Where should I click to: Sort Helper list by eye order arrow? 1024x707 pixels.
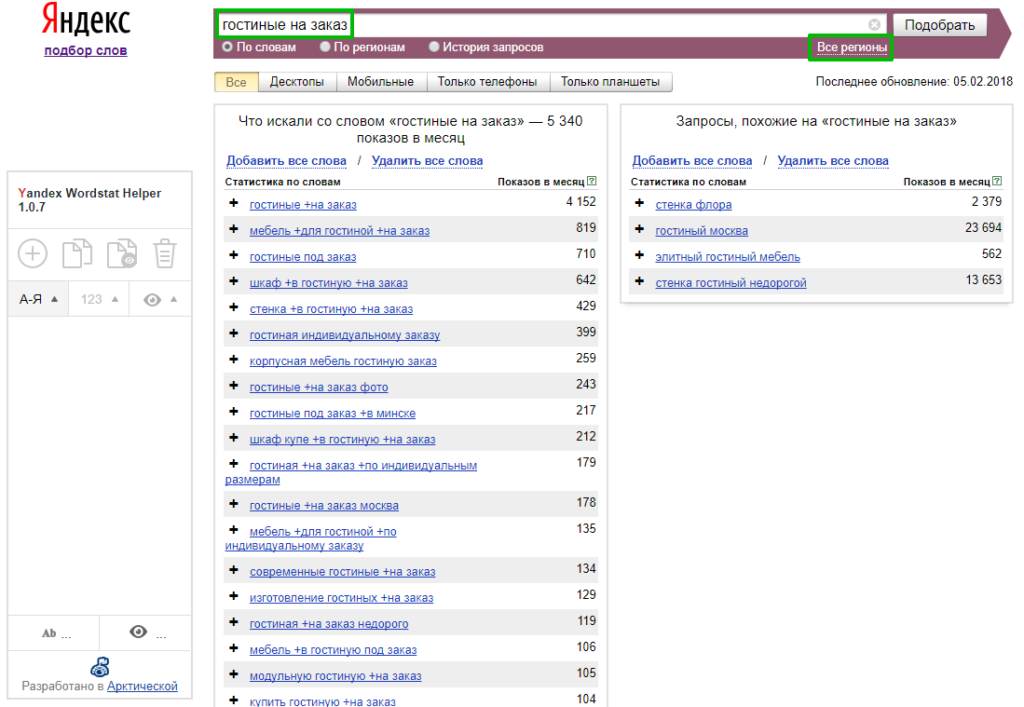pyautogui.click(x=160, y=299)
